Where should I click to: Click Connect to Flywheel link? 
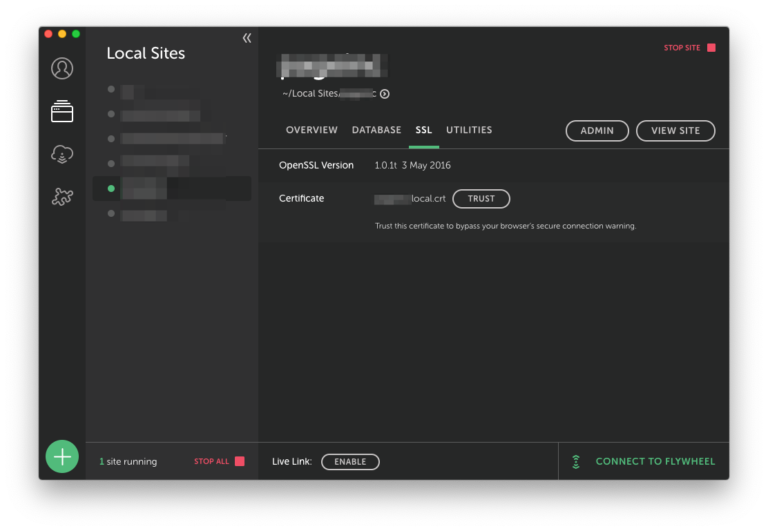[655, 462]
